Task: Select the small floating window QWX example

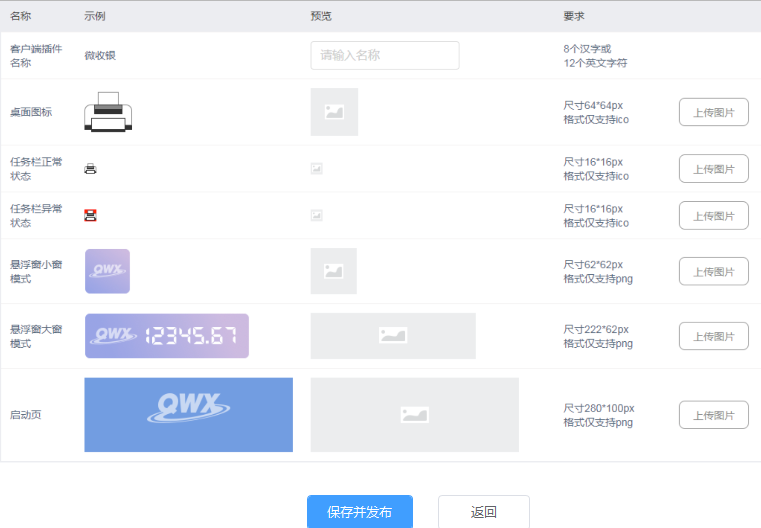Action: (x=107, y=271)
